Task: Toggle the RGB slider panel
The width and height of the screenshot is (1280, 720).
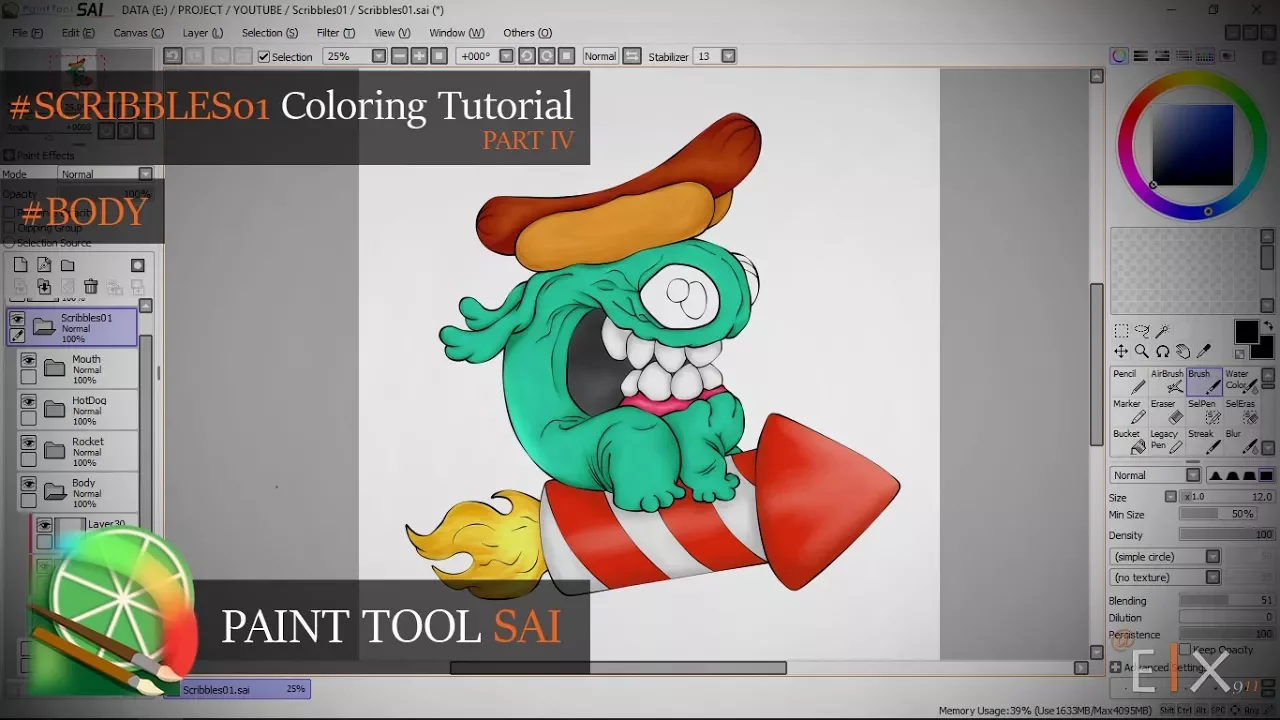Action: point(1141,56)
